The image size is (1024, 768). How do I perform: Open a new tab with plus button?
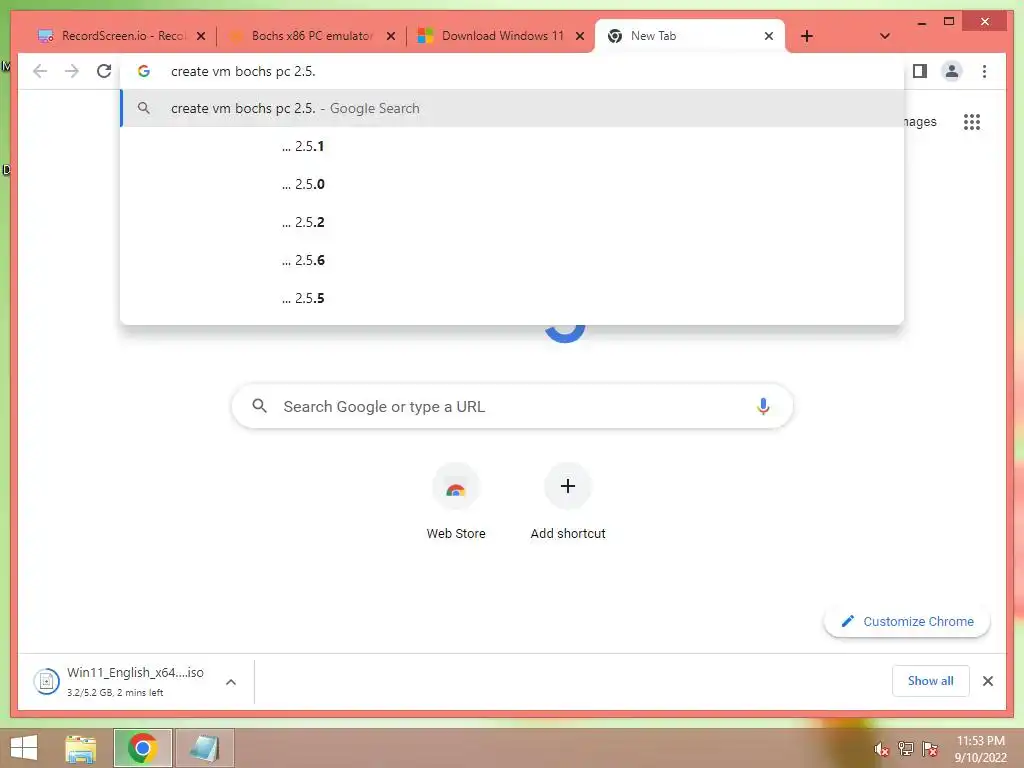coord(807,36)
